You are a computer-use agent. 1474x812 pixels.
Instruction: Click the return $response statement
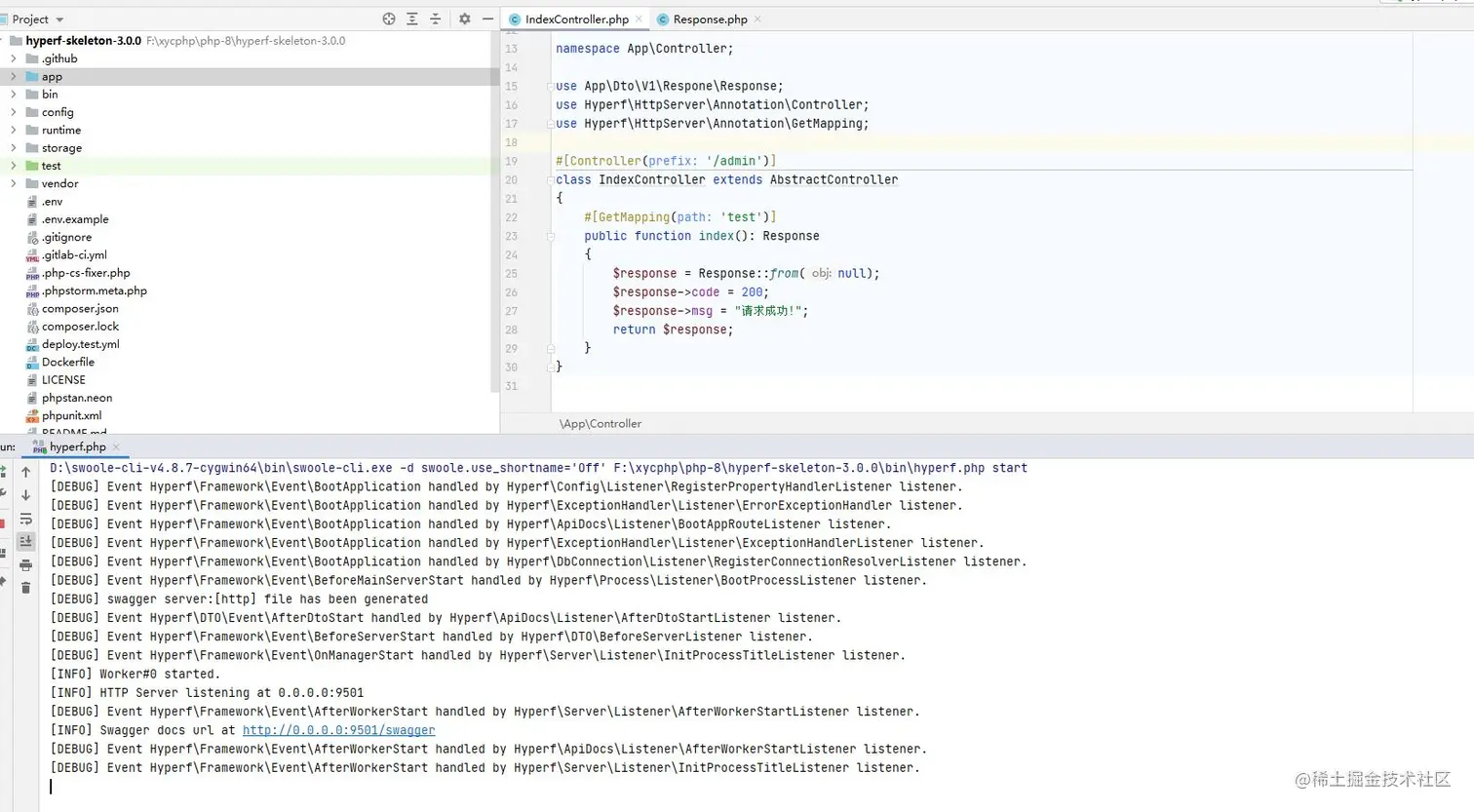(673, 329)
